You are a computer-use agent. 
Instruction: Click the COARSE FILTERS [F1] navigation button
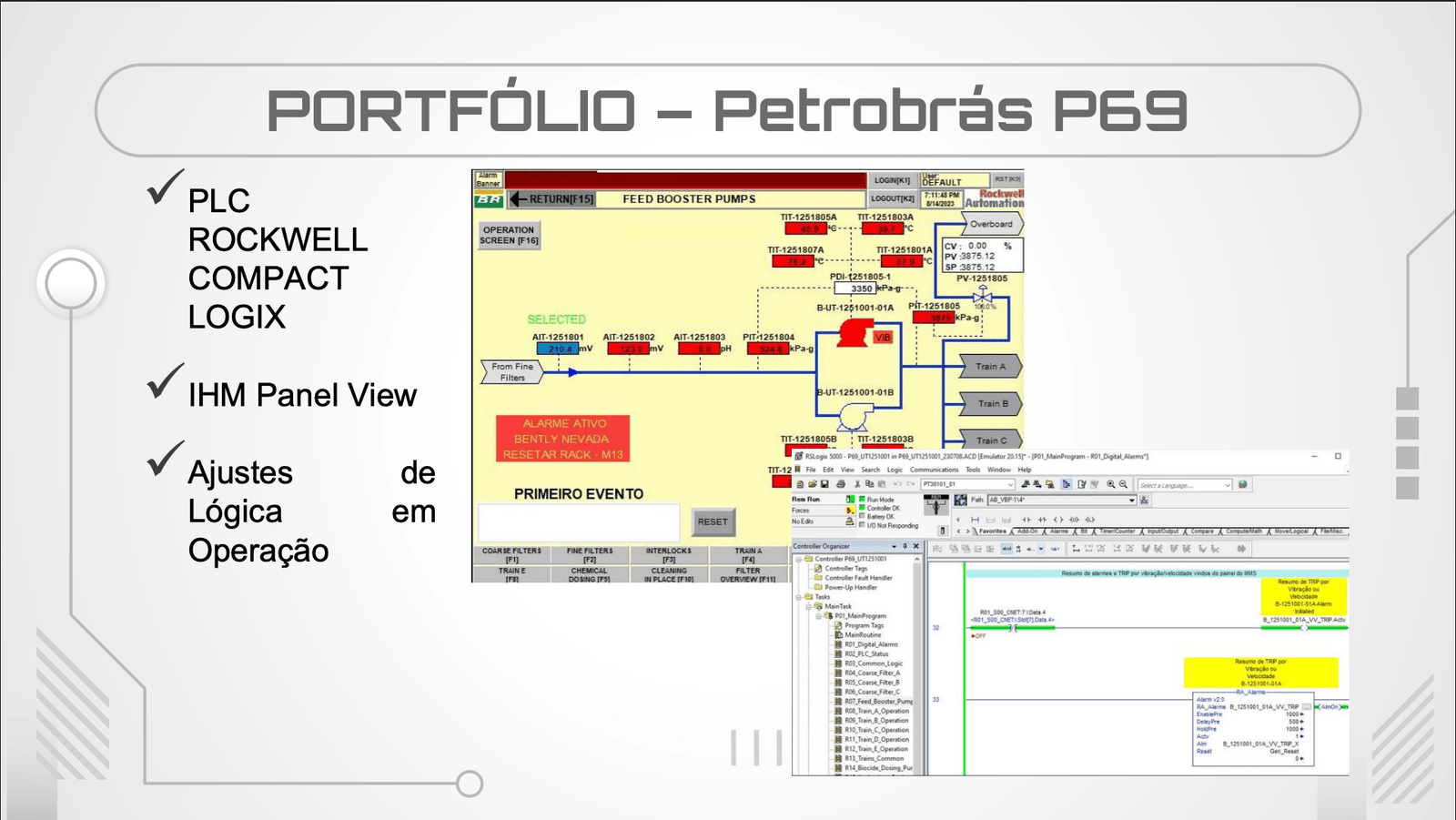click(511, 555)
